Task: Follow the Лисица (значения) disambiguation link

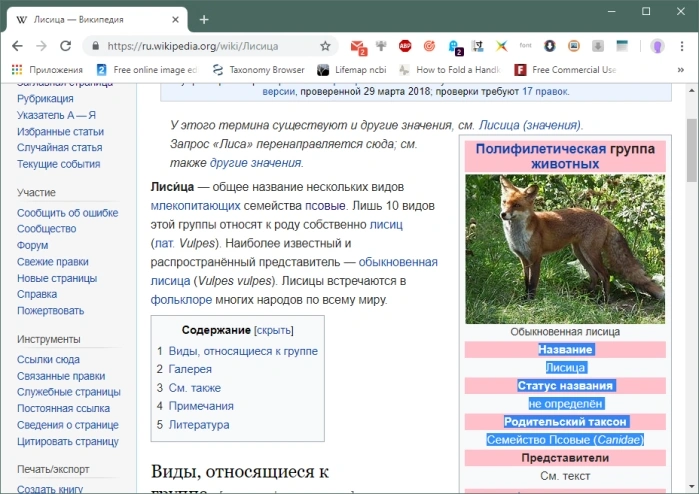Action: (530, 125)
